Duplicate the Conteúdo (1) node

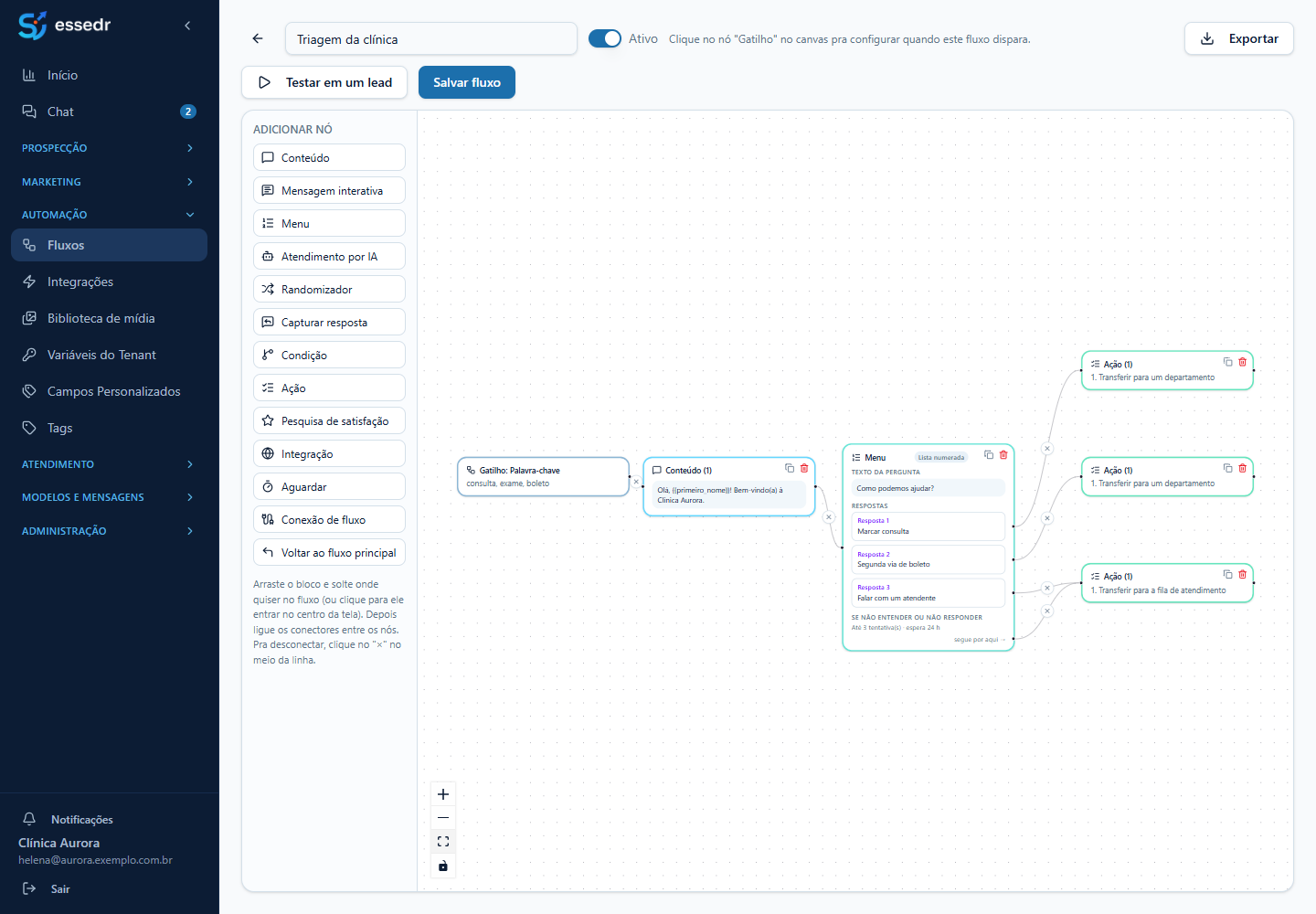click(790, 468)
